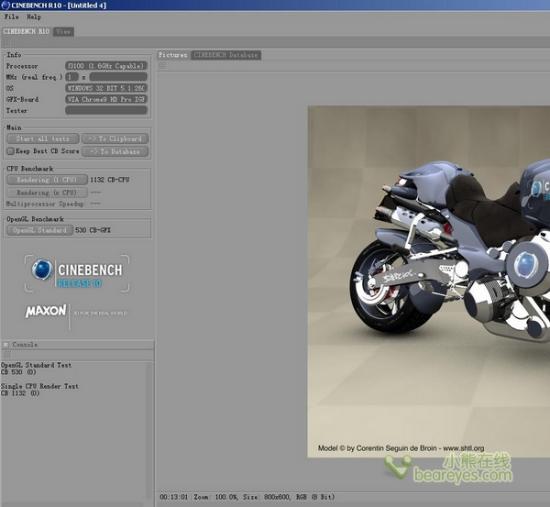Click the MHz multiplier field showing 1
This screenshot has width=550, height=507.
(x=72, y=77)
